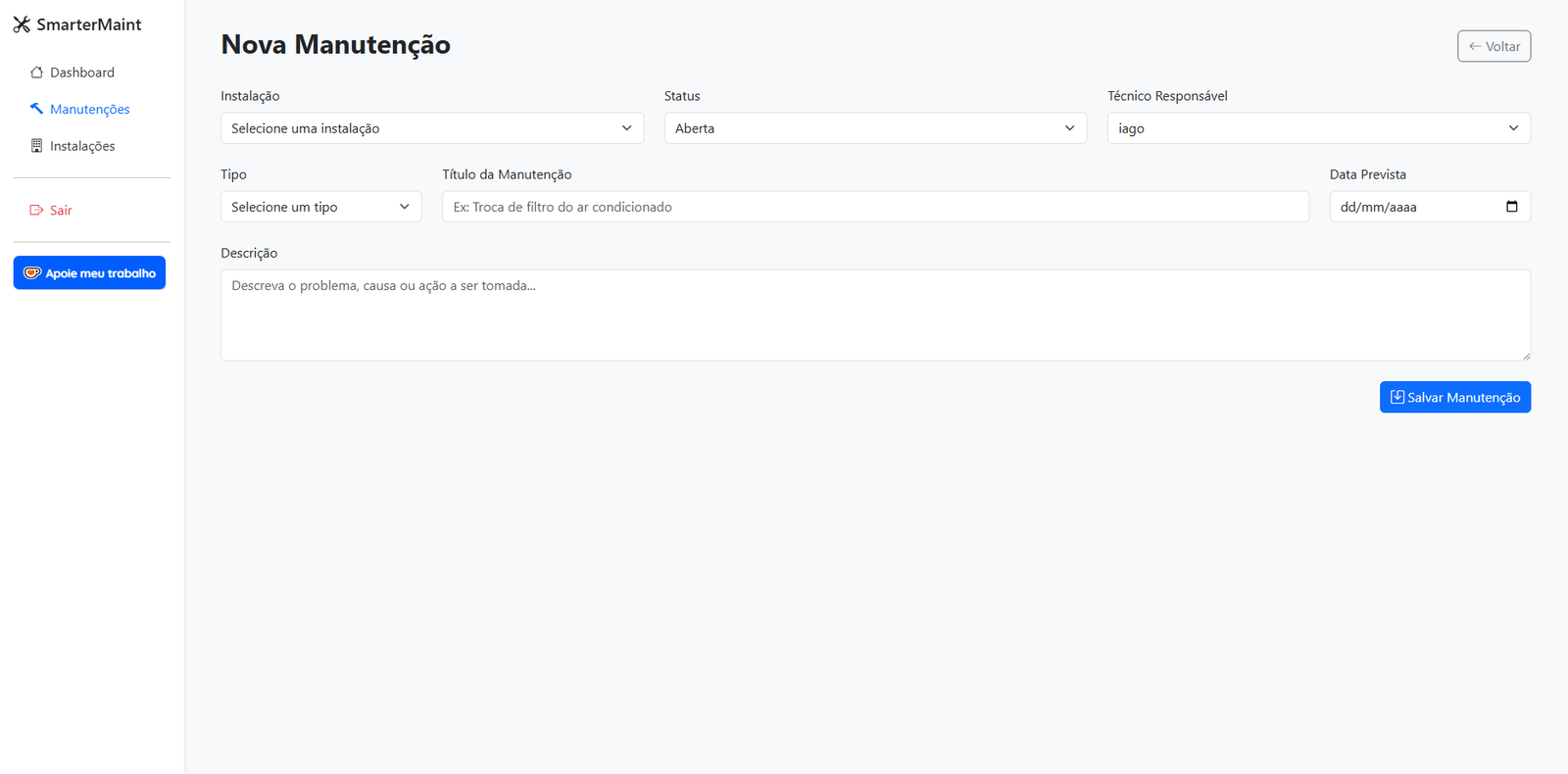The width and height of the screenshot is (1568, 774).
Task: Click the Sair logout arrow icon
Action: tap(36, 211)
